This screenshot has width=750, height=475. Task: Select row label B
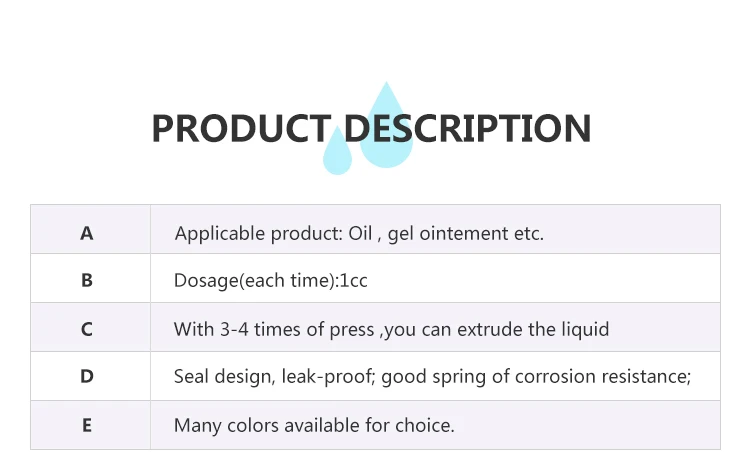(x=87, y=280)
